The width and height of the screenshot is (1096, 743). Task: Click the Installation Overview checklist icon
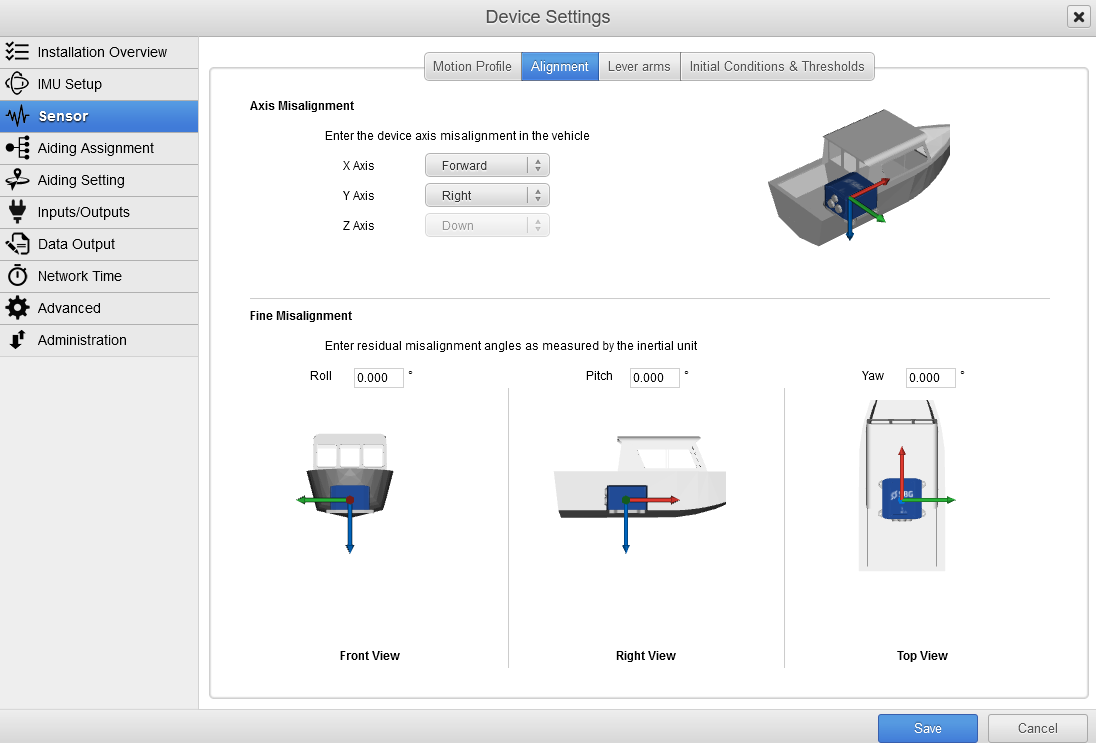pyautogui.click(x=17, y=52)
